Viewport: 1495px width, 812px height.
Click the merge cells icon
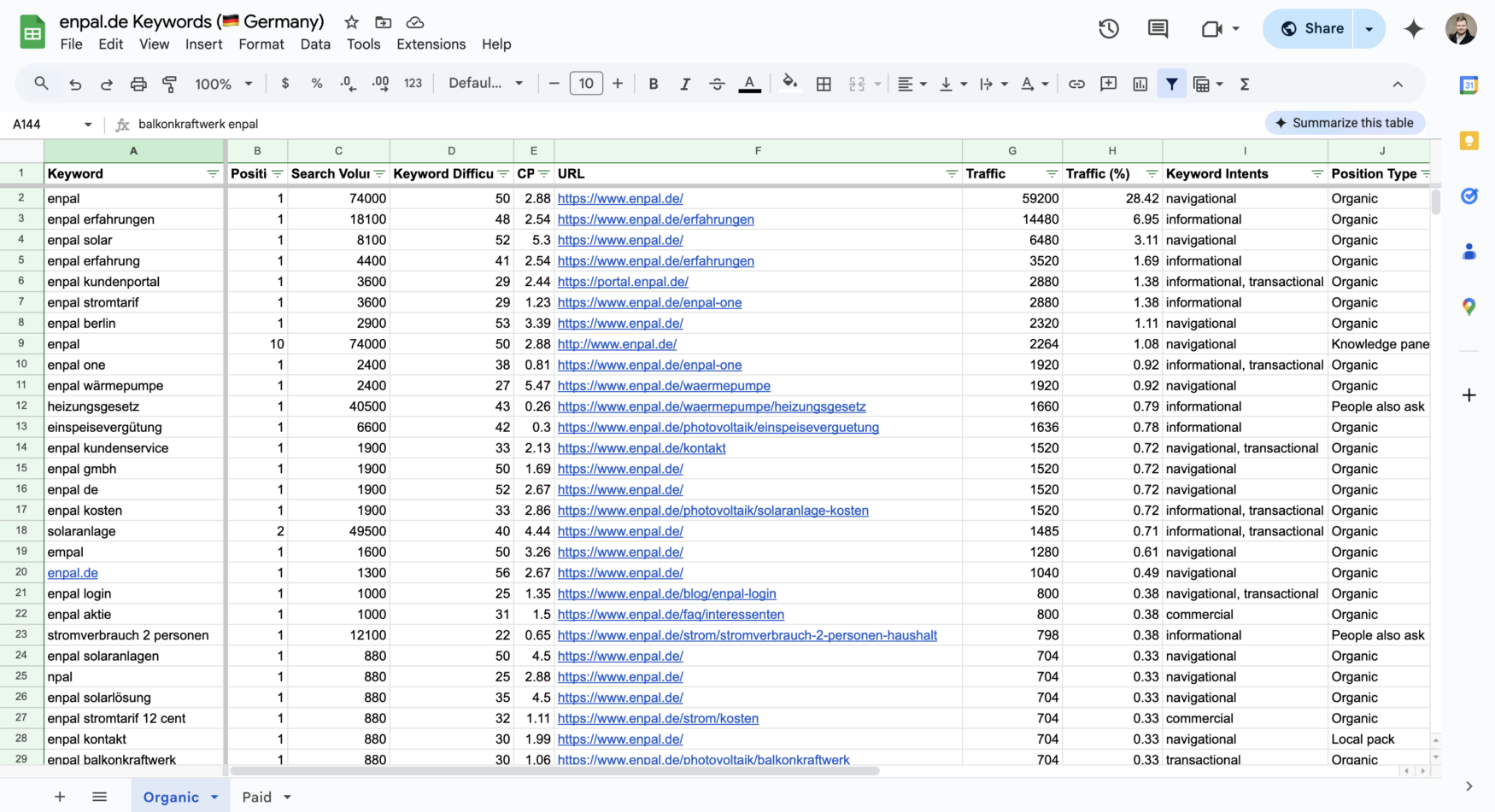tap(857, 84)
